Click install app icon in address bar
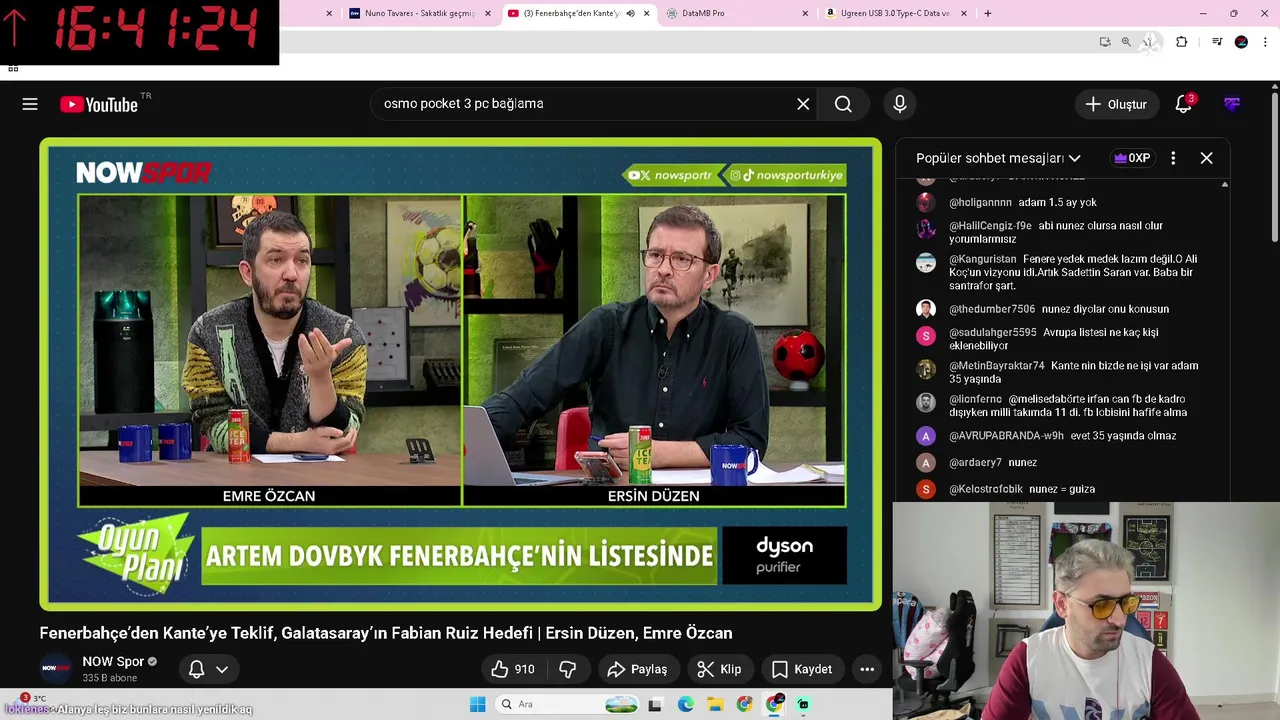The height and width of the screenshot is (720, 1280). click(x=1105, y=42)
